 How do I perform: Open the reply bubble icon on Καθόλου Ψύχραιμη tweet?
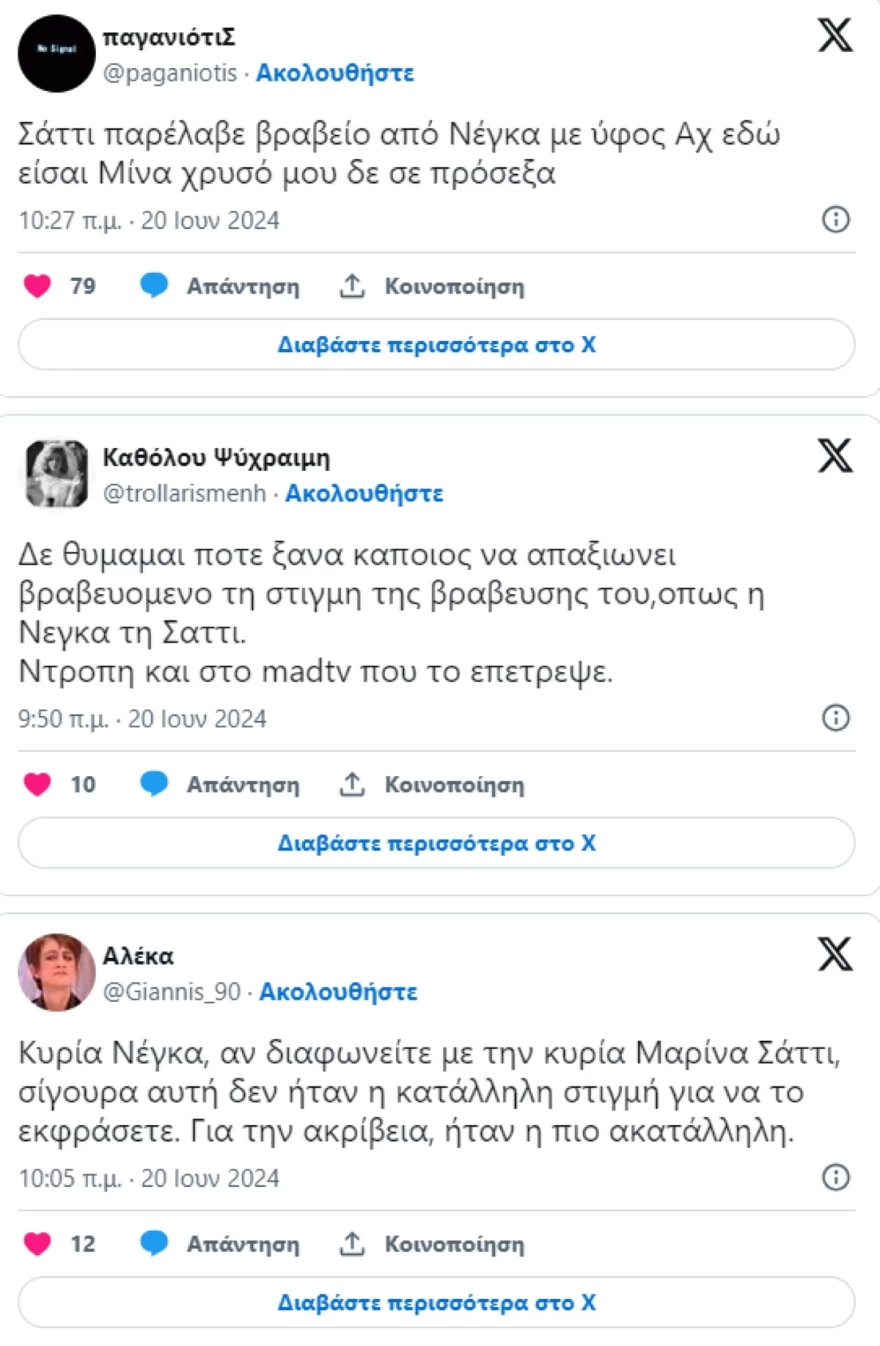click(x=154, y=784)
